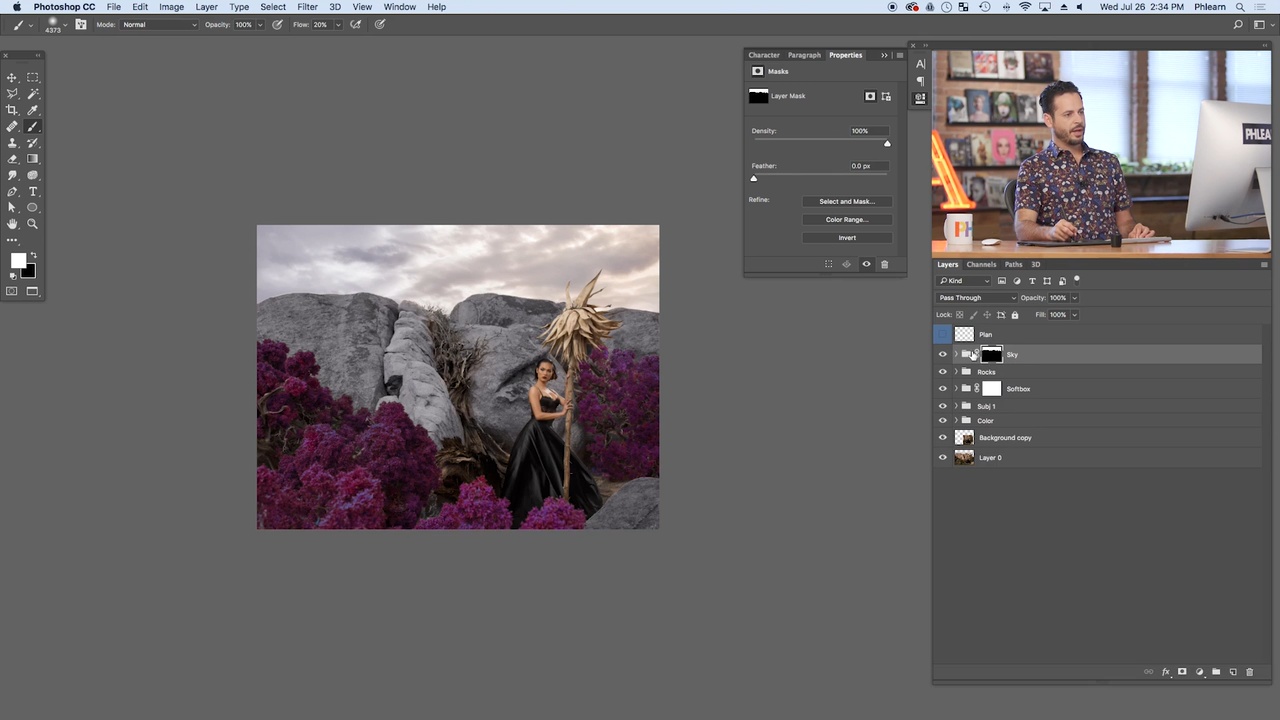The width and height of the screenshot is (1280, 720).
Task: Hide the Background copy layer
Action: tap(942, 438)
